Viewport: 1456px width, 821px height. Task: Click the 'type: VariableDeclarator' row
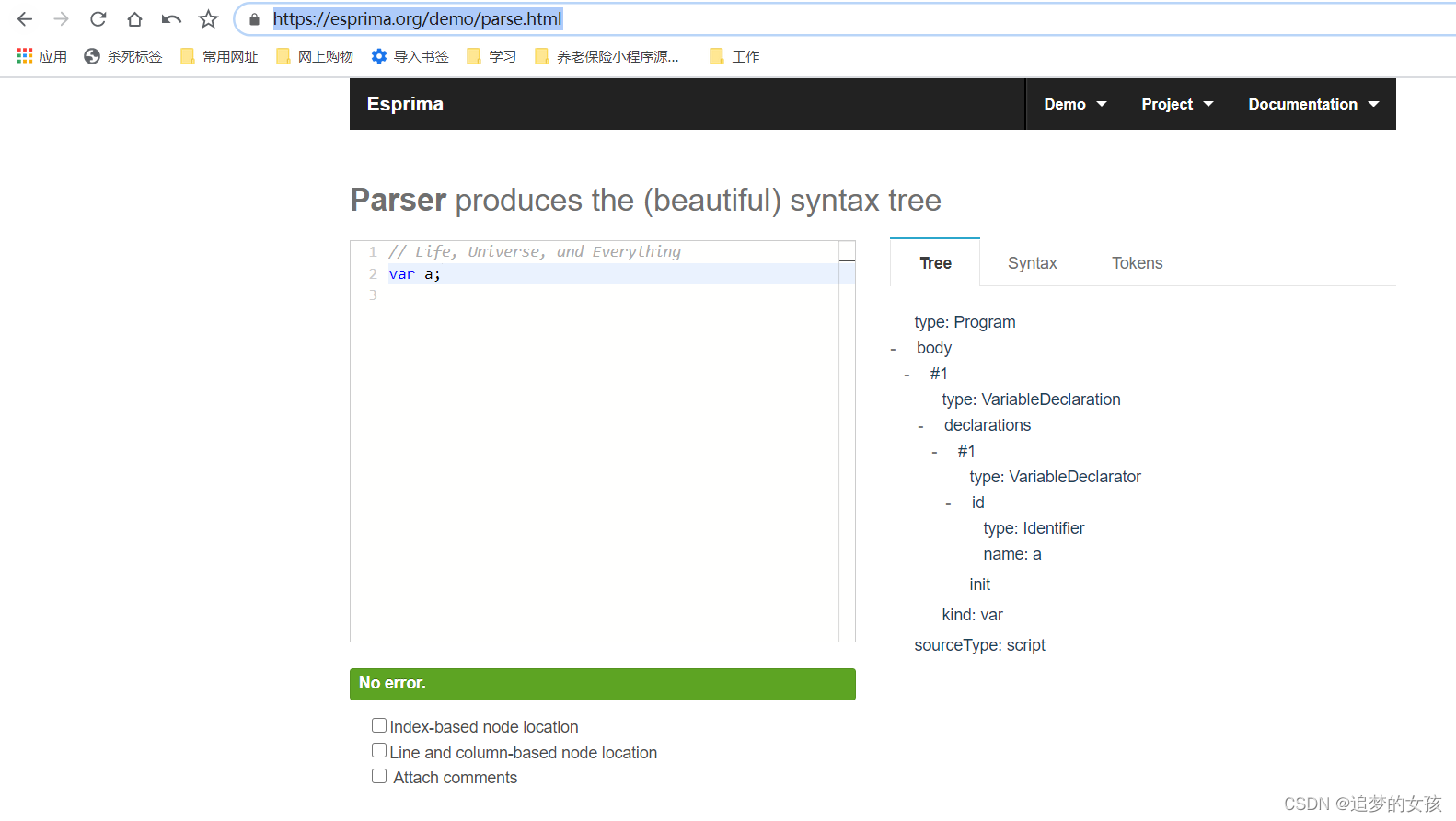click(1055, 477)
